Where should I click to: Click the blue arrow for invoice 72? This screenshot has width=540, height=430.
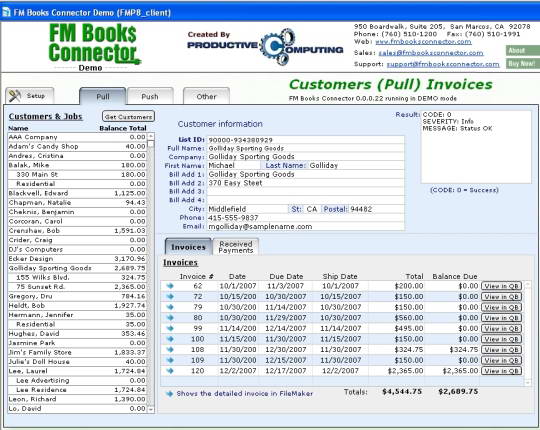(170, 296)
